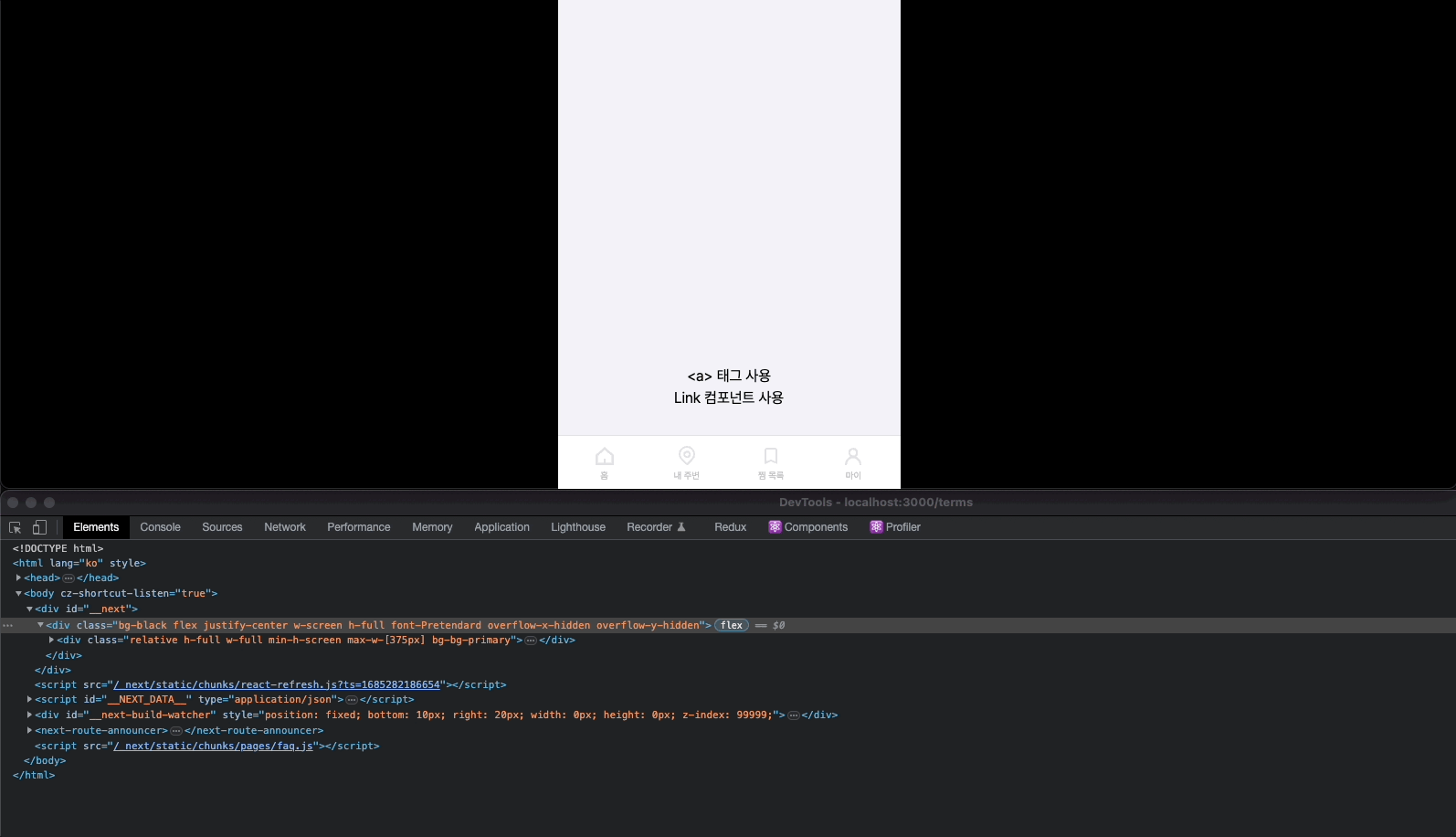Open the three-dot actions left of selected row
Image resolution: width=1456 pixels, height=837 pixels.
click(x=8, y=626)
